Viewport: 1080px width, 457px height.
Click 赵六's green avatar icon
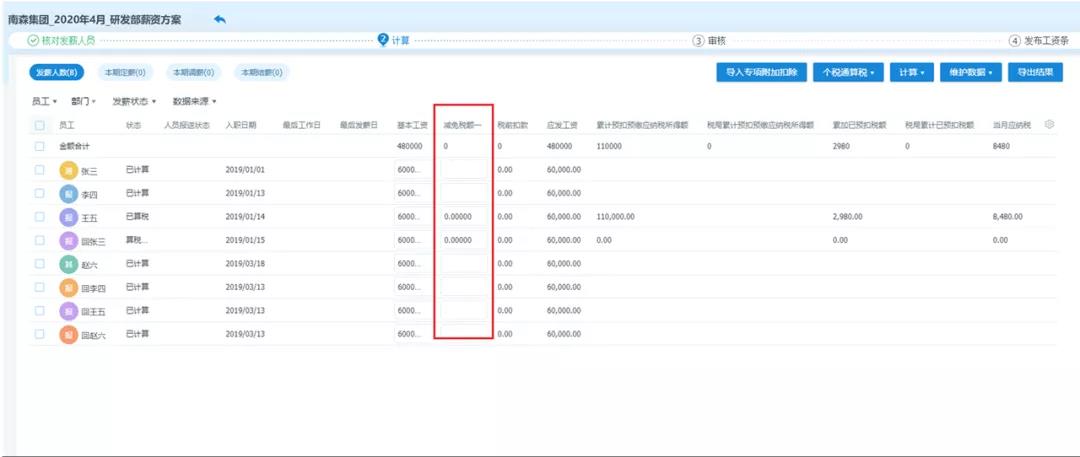68,264
